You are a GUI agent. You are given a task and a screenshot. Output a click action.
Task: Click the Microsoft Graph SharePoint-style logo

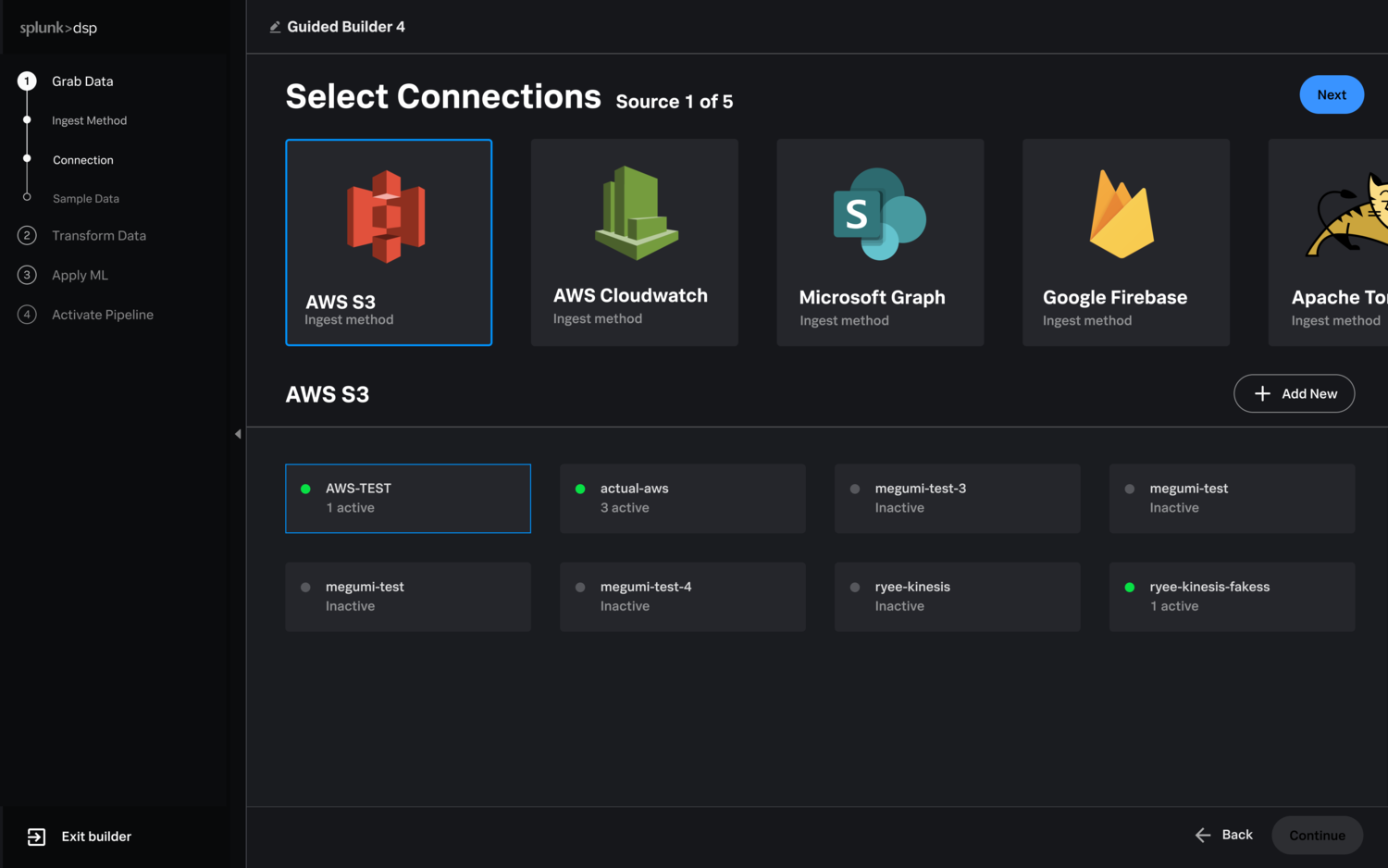click(879, 214)
